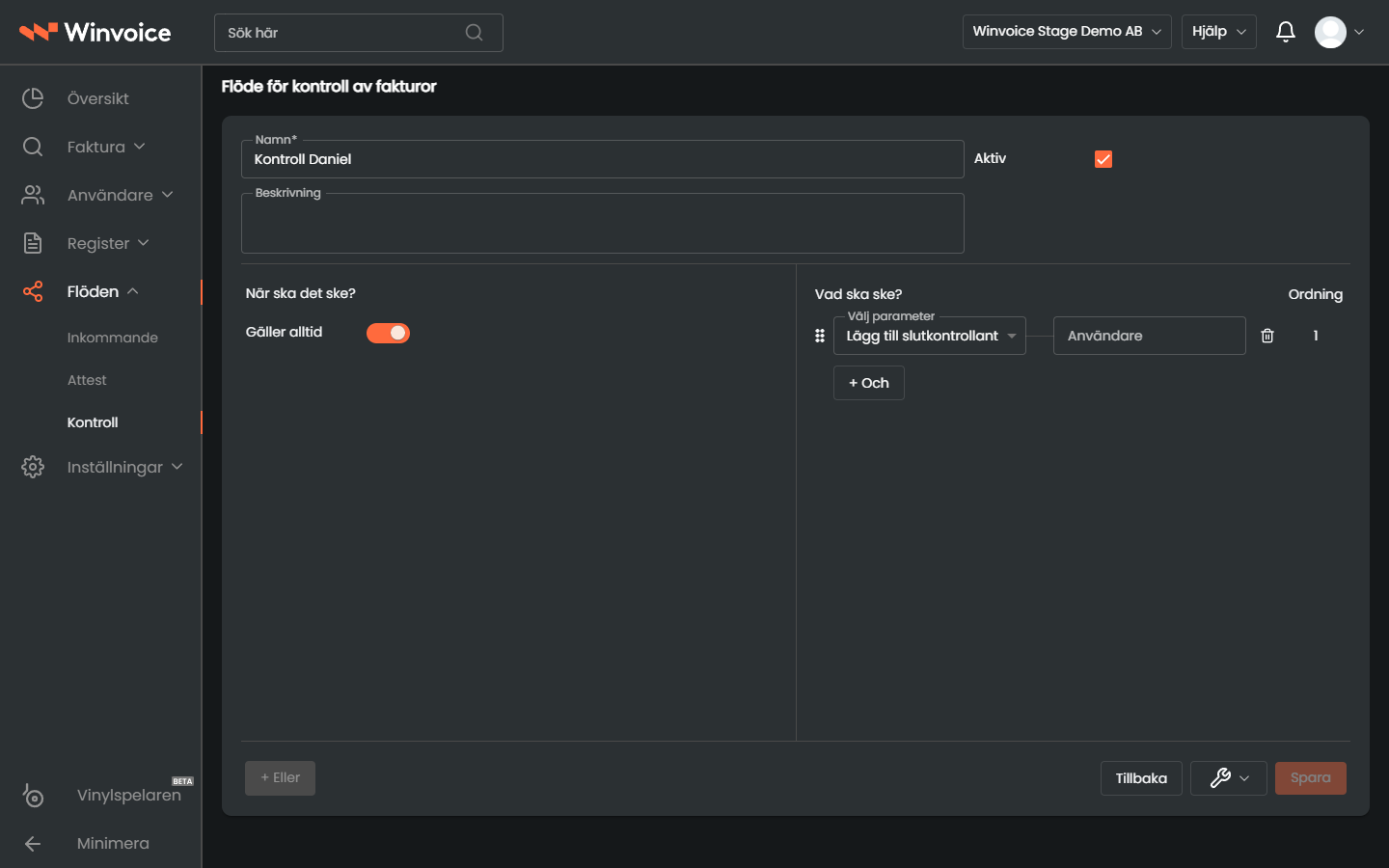This screenshot has width=1389, height=868.
Task: Open the Välj parameter dropdown
Action: (930, 336)
